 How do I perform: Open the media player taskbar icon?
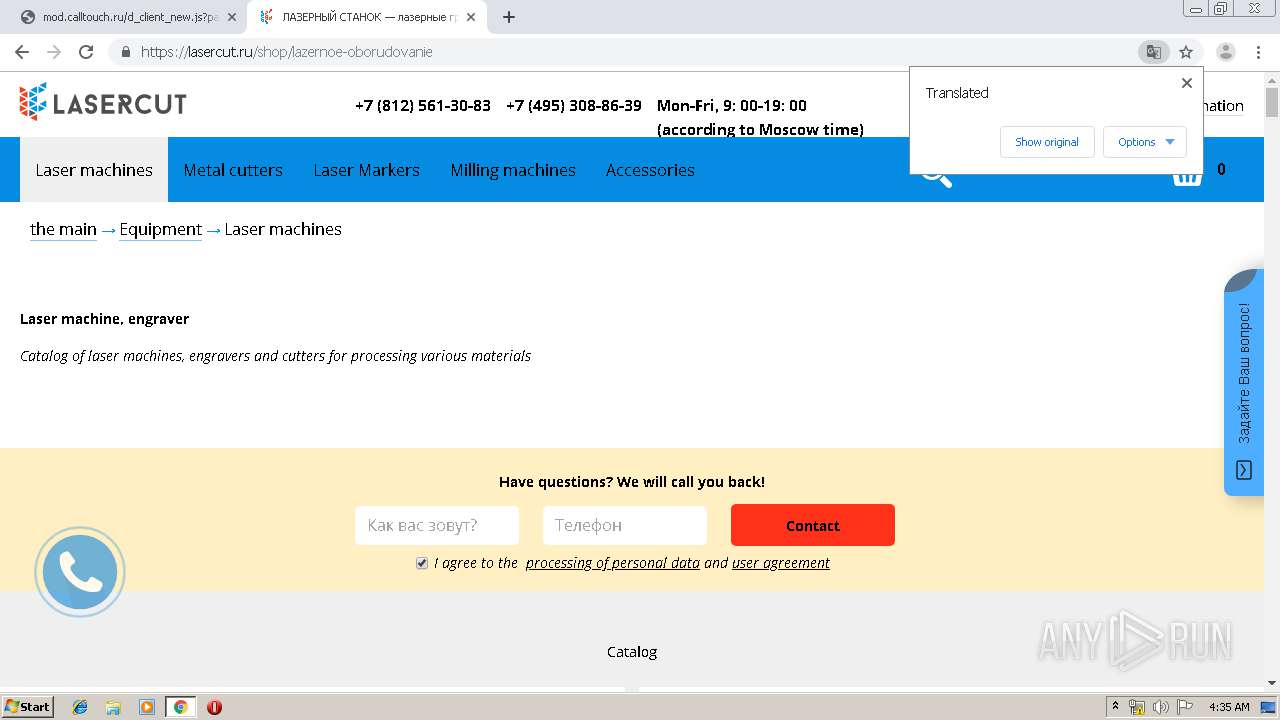147,707
